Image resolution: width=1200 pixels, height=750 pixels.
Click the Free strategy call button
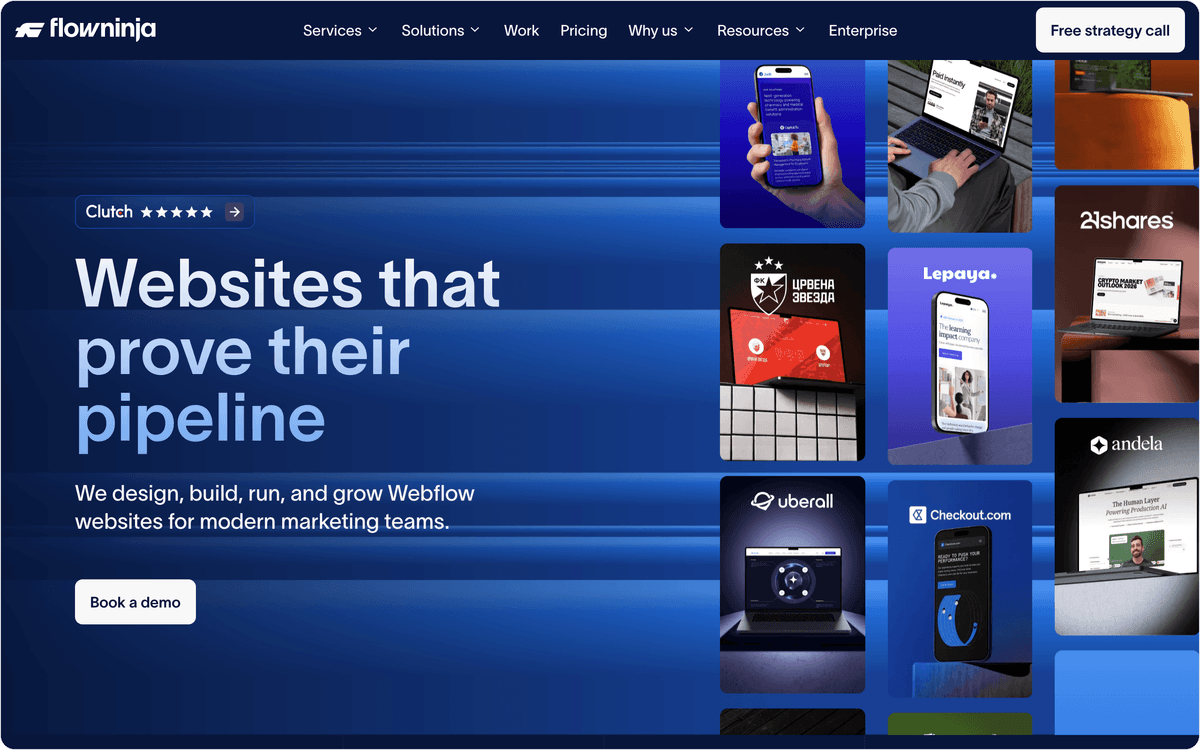pyautogui.click(x=1110, y=30)
